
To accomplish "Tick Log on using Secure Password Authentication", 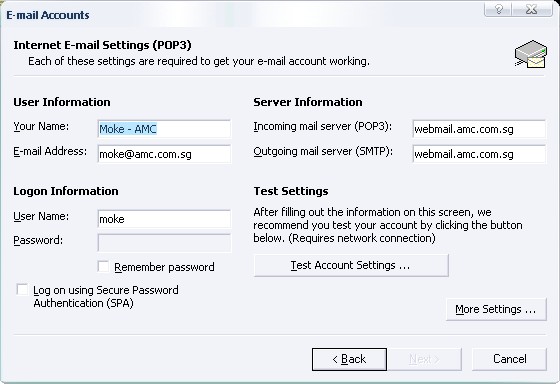I will click(22, 289).
